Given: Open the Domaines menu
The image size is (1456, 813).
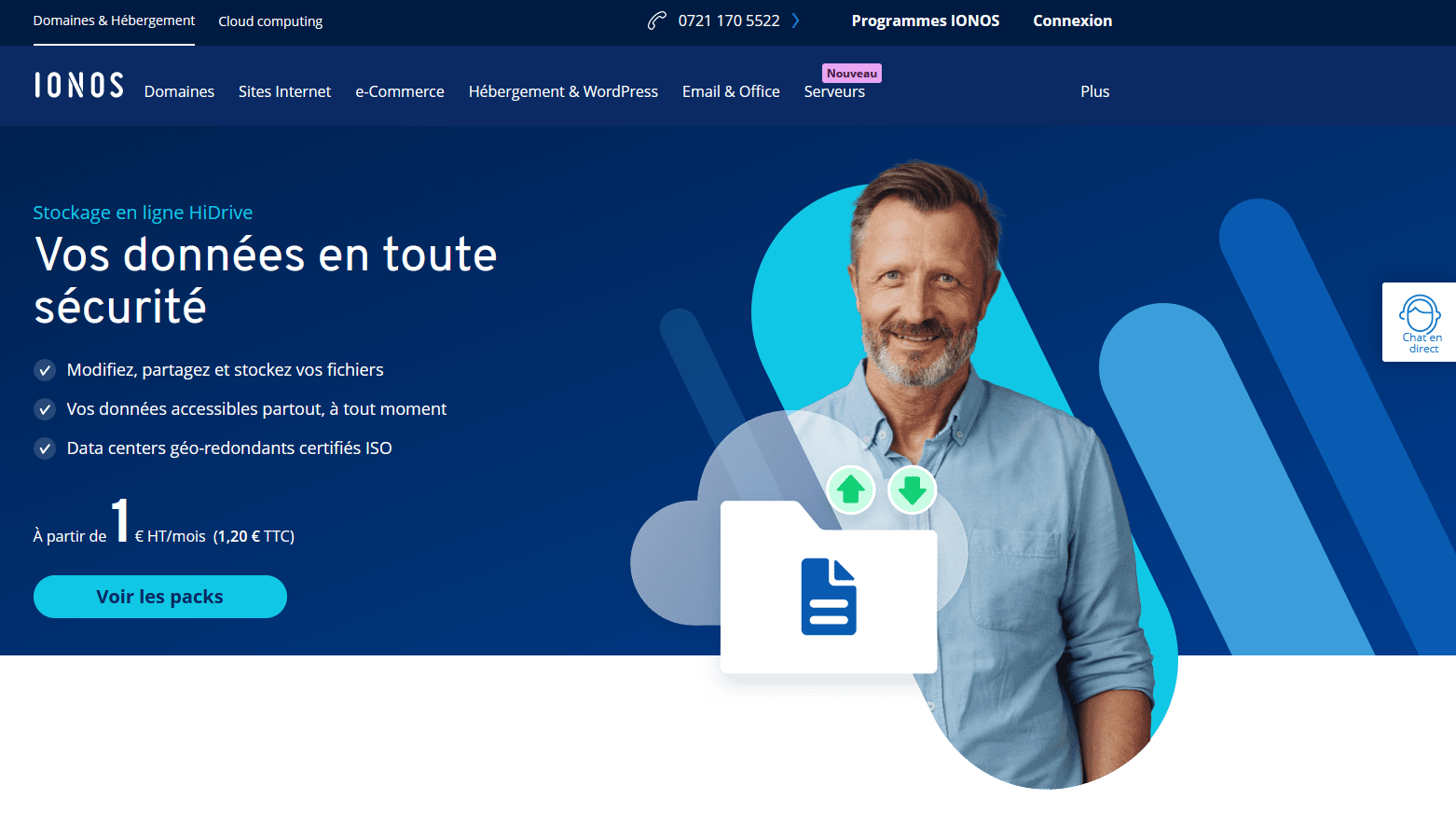Looking at the screenshot, I should click(179, 91).
